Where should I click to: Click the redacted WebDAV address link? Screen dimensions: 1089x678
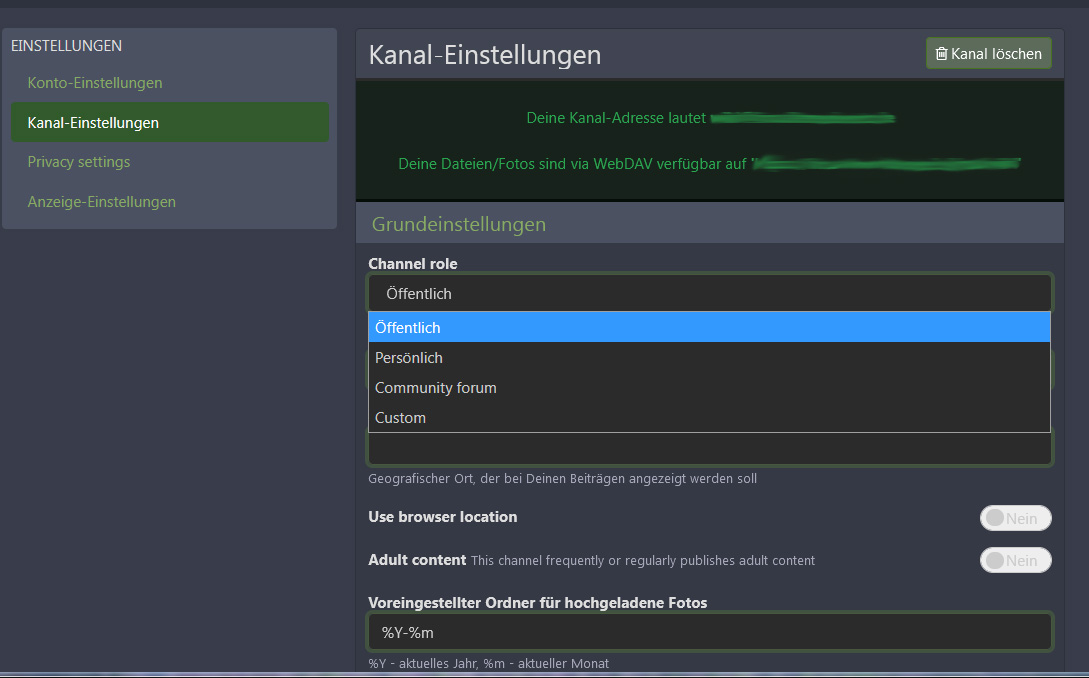point(886,163)
